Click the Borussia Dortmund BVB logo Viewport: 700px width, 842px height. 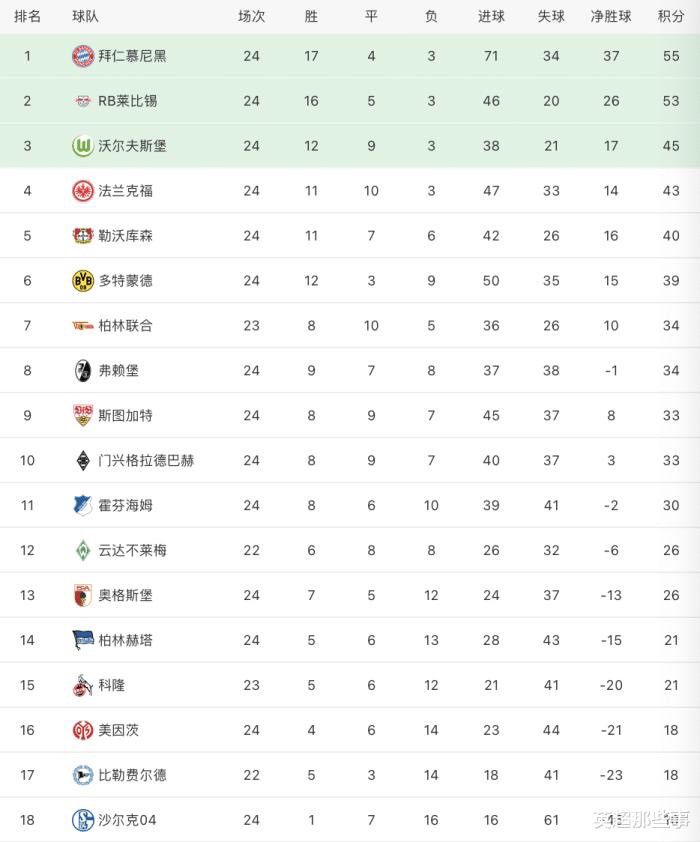[83, 281]
